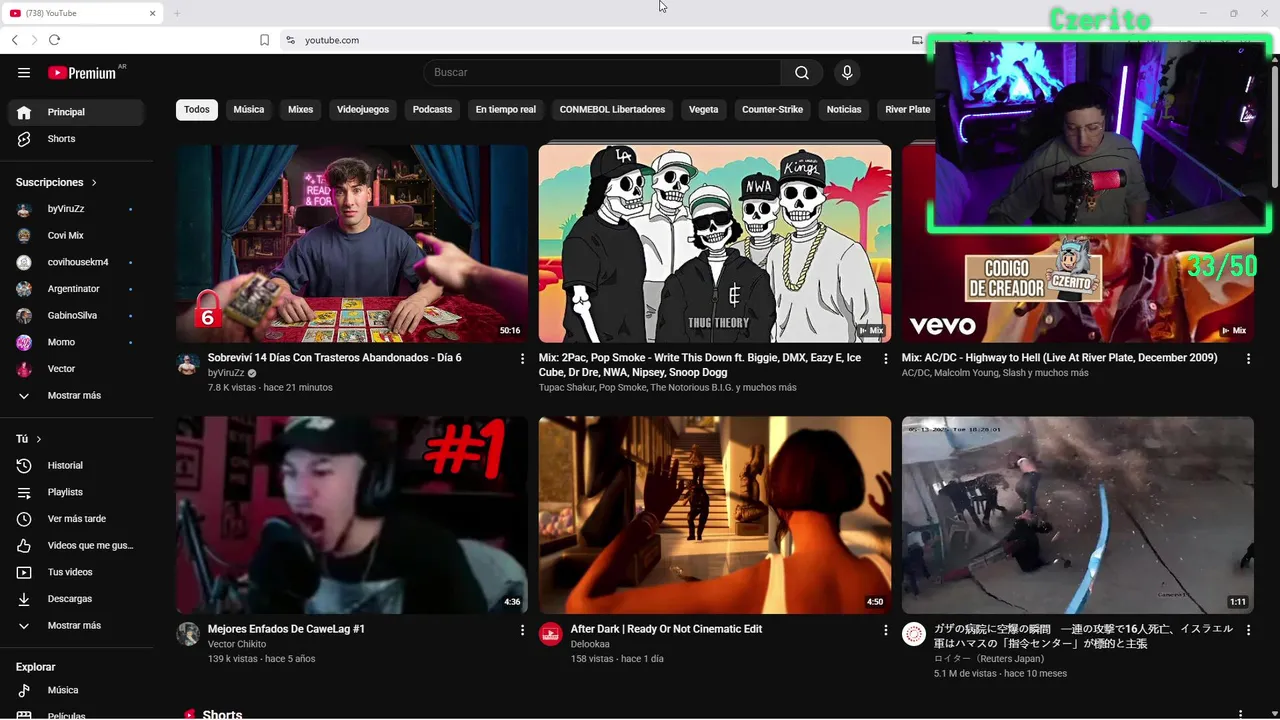Select the Vegeta filter chip
The image size is (1280, 720).
coord(704,110)
